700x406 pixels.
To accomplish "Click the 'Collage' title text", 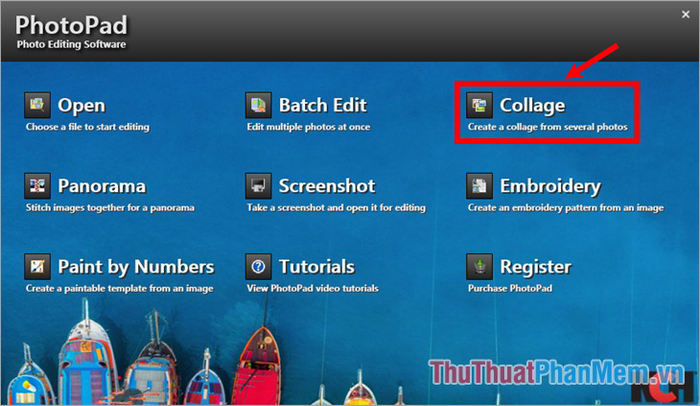I will [532, 106].
